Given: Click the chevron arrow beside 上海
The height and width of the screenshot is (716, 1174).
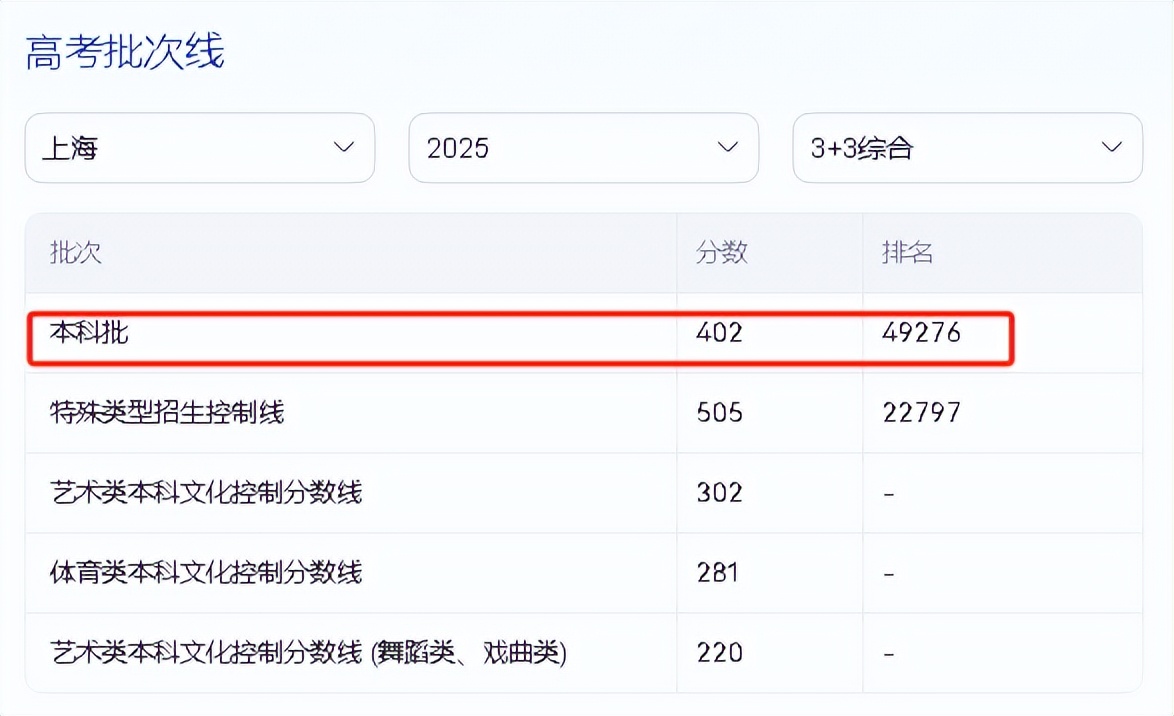Looking at the screenshot, I should 343,148.
